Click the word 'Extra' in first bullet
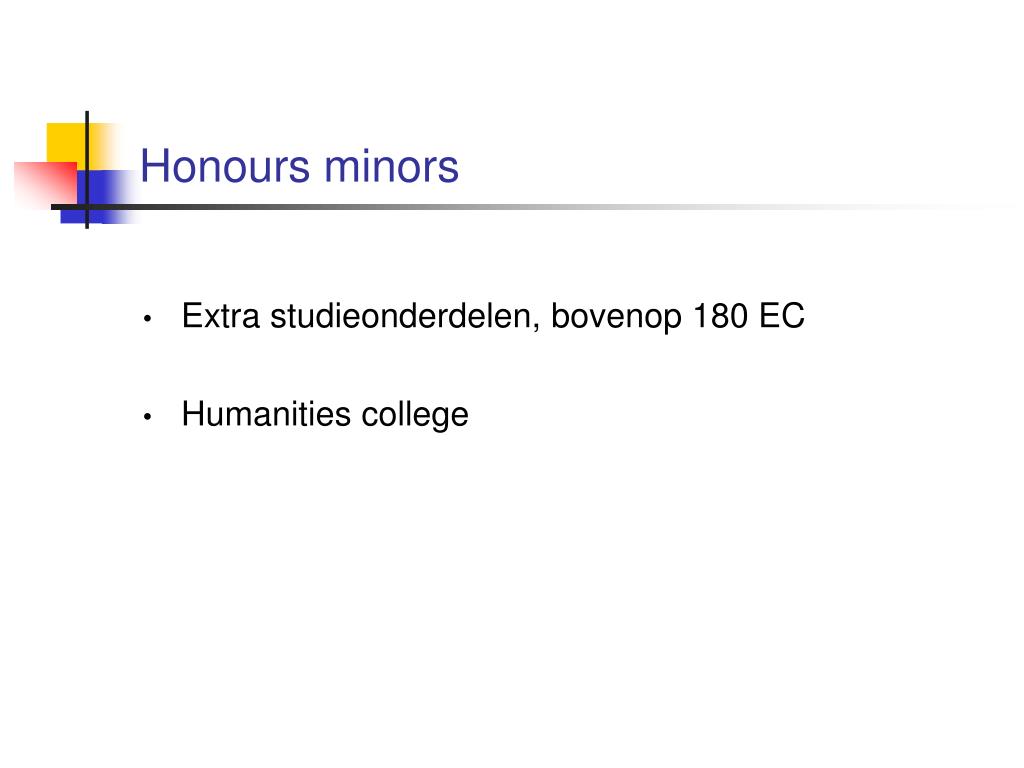The image size is (1024, 768). coord(221,316)
